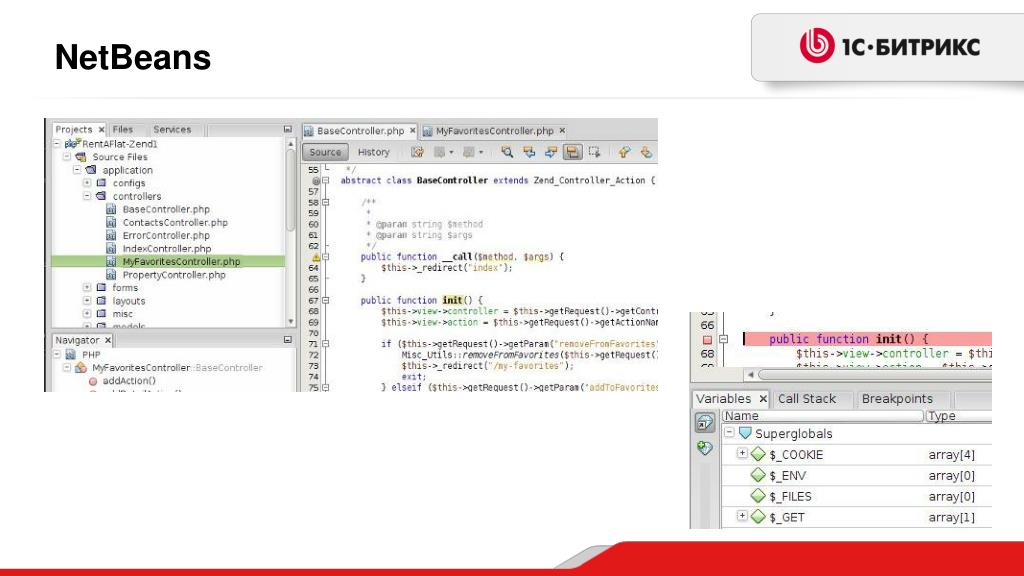Viewport: 1024px width, 576px height.
Task: Open the first back-navigation dropdown arrow in toolbar
Action: point(451,152)
